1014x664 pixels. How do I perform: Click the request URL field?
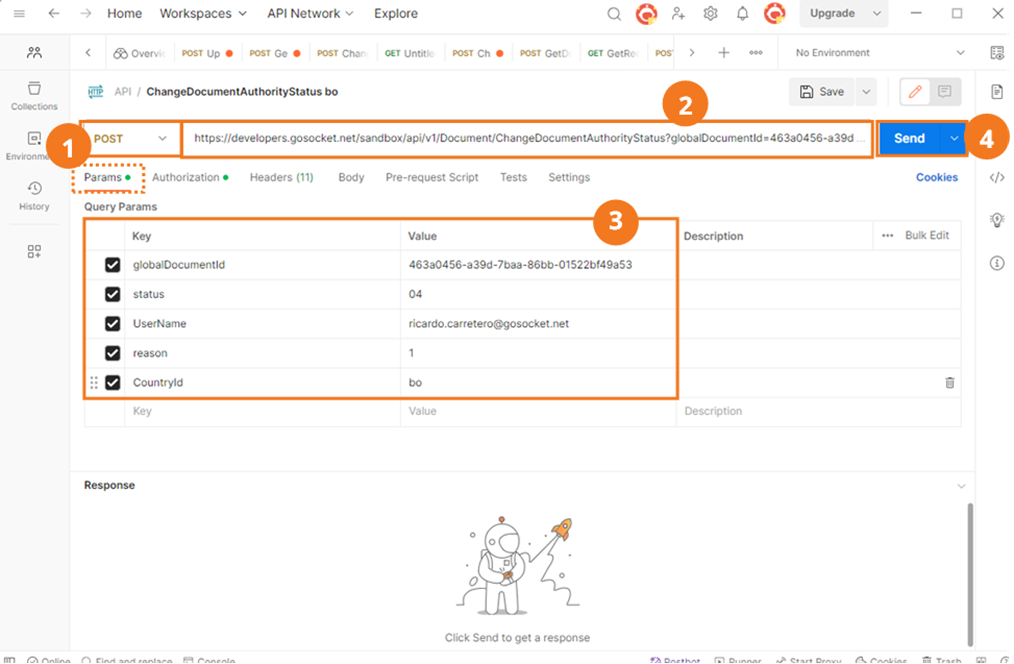pos(528,138)
